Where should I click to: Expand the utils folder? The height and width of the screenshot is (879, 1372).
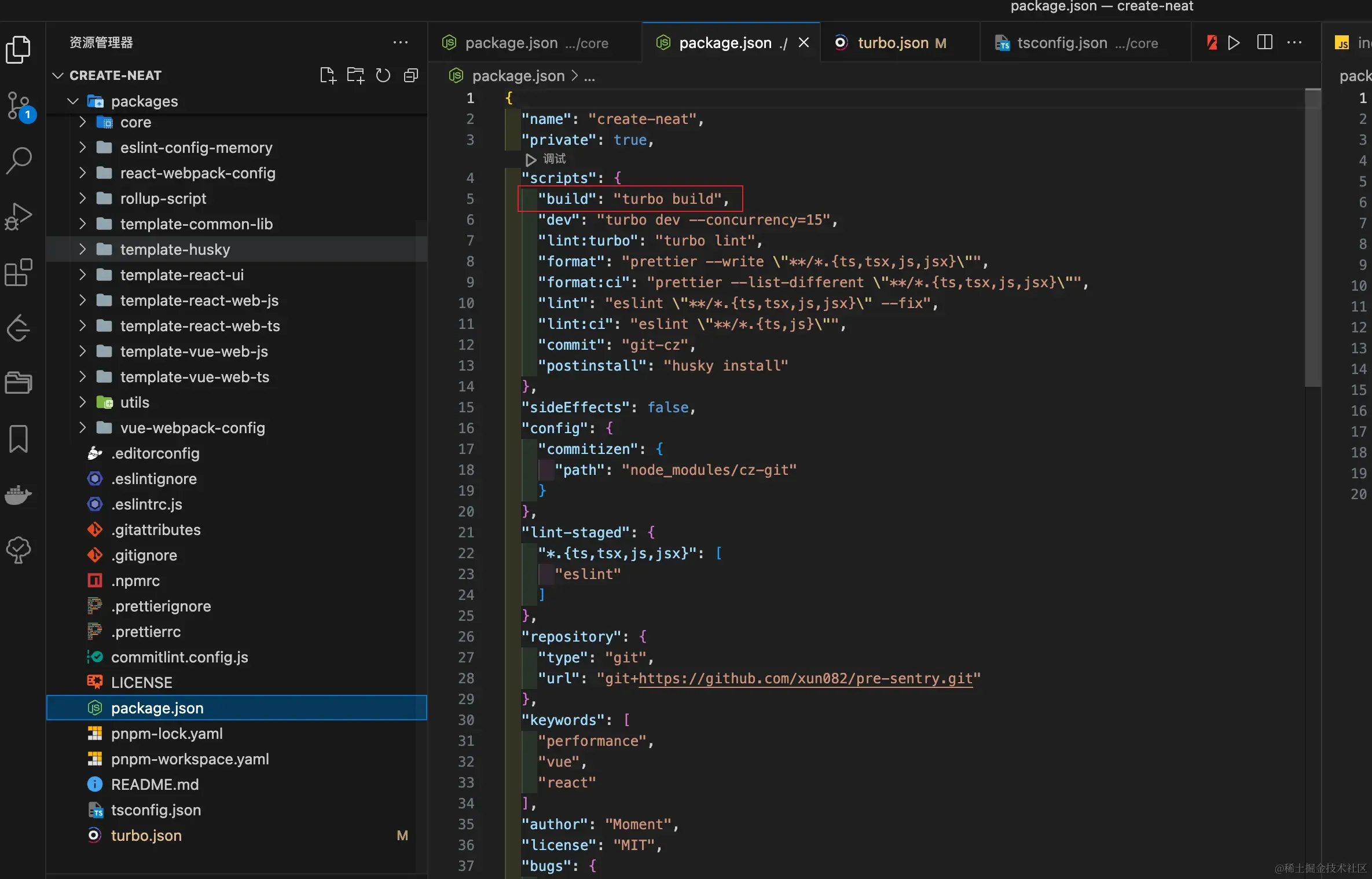click(x=82, y=402)
